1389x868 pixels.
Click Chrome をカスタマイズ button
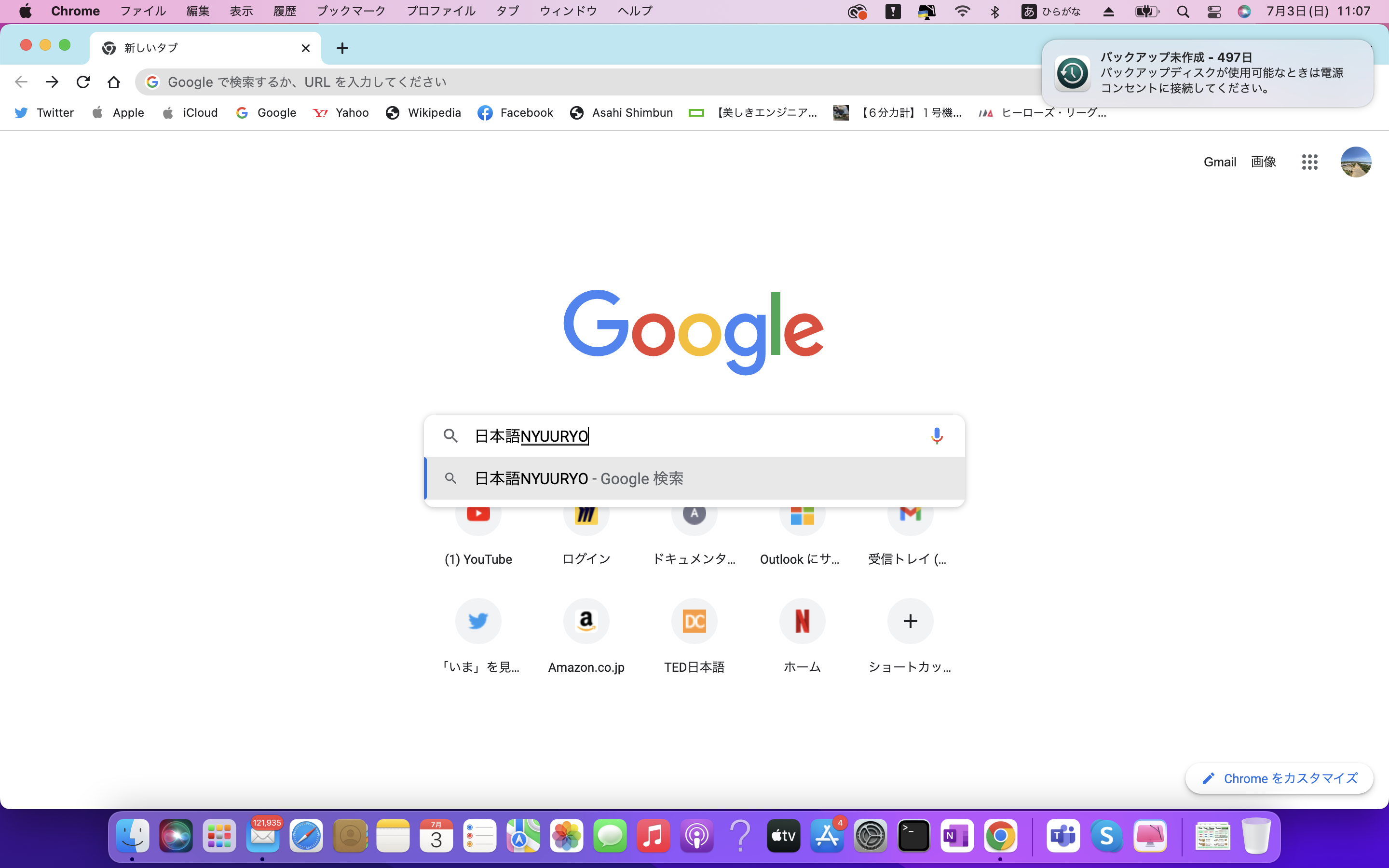coord(1279,778)
